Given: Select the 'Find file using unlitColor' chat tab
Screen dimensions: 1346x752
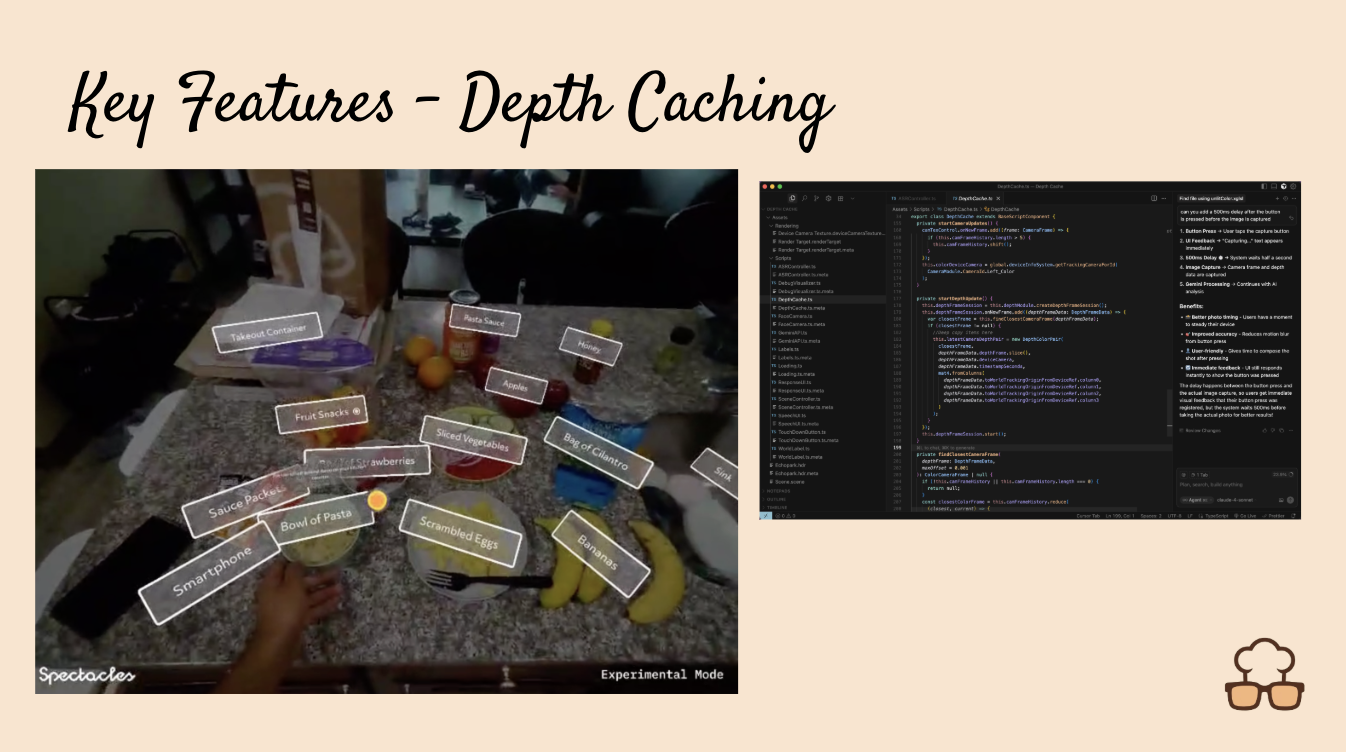Looking at the screenshot, I should (x=1211, y=198).
